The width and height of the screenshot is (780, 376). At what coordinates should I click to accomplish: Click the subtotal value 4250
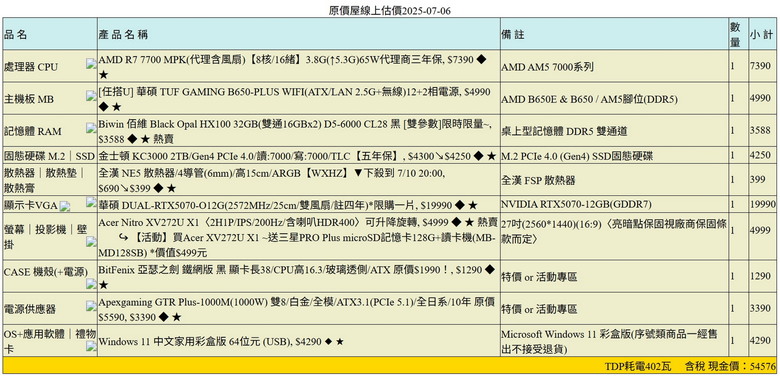(760, 156)
